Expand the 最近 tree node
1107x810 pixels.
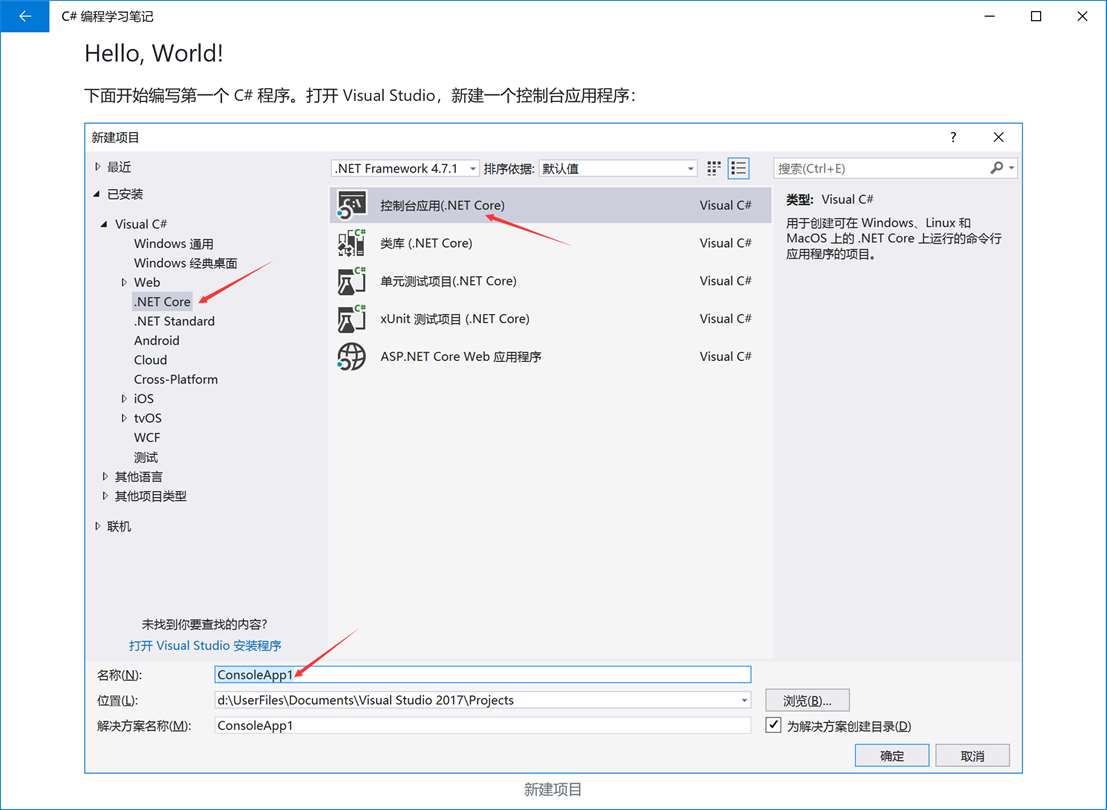click(97, 167)
